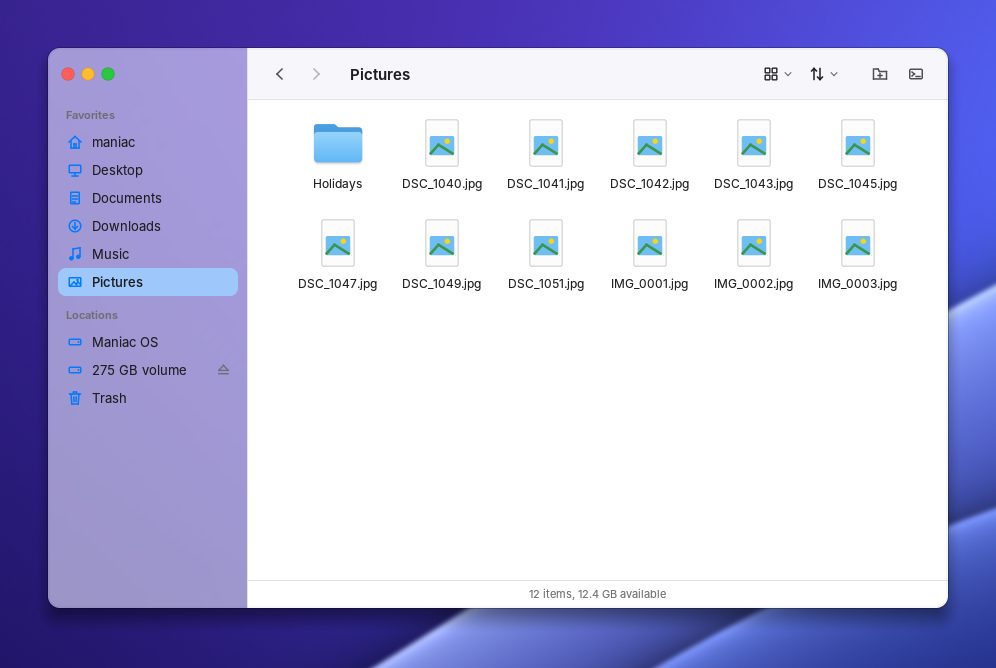
Task: Select the DSC_1043.jpg file icon
Action: pyautogui.click(x=754, y=143)
